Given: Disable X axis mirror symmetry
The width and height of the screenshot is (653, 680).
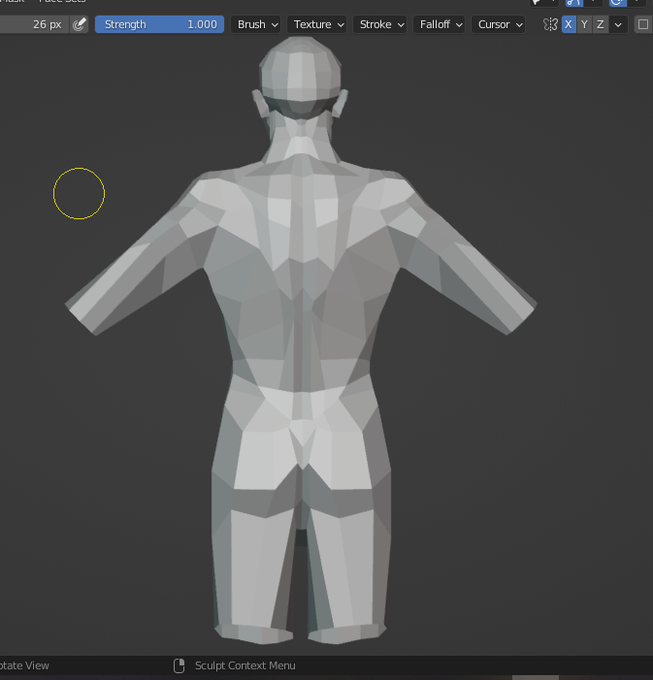Looking at the screenshot, I should point(569,24).
